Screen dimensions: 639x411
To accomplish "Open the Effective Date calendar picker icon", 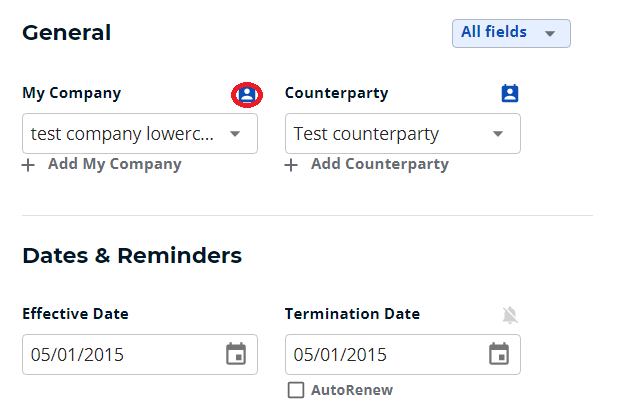I will point(236,354).
